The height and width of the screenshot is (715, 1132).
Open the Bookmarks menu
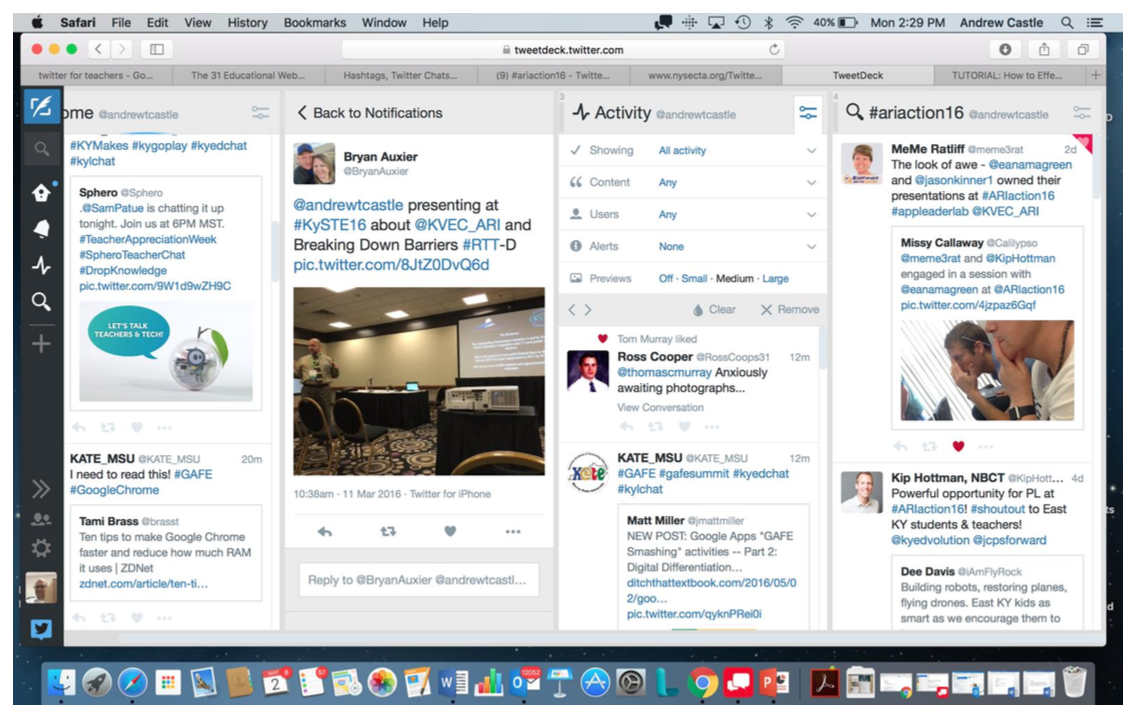tap(315, 22)
